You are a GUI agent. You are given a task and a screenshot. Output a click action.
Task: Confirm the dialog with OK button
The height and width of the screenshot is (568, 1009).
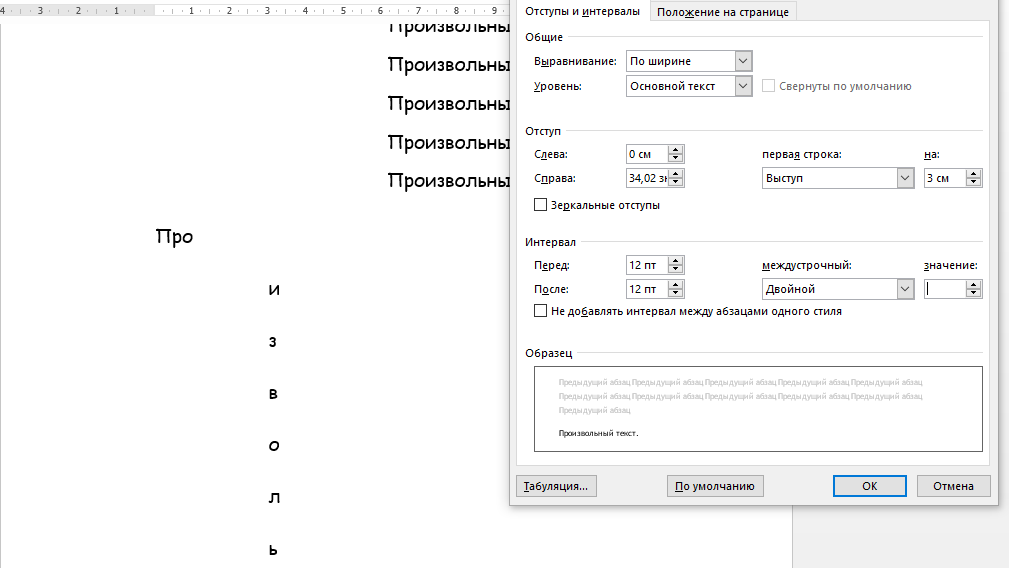(869, 486)
